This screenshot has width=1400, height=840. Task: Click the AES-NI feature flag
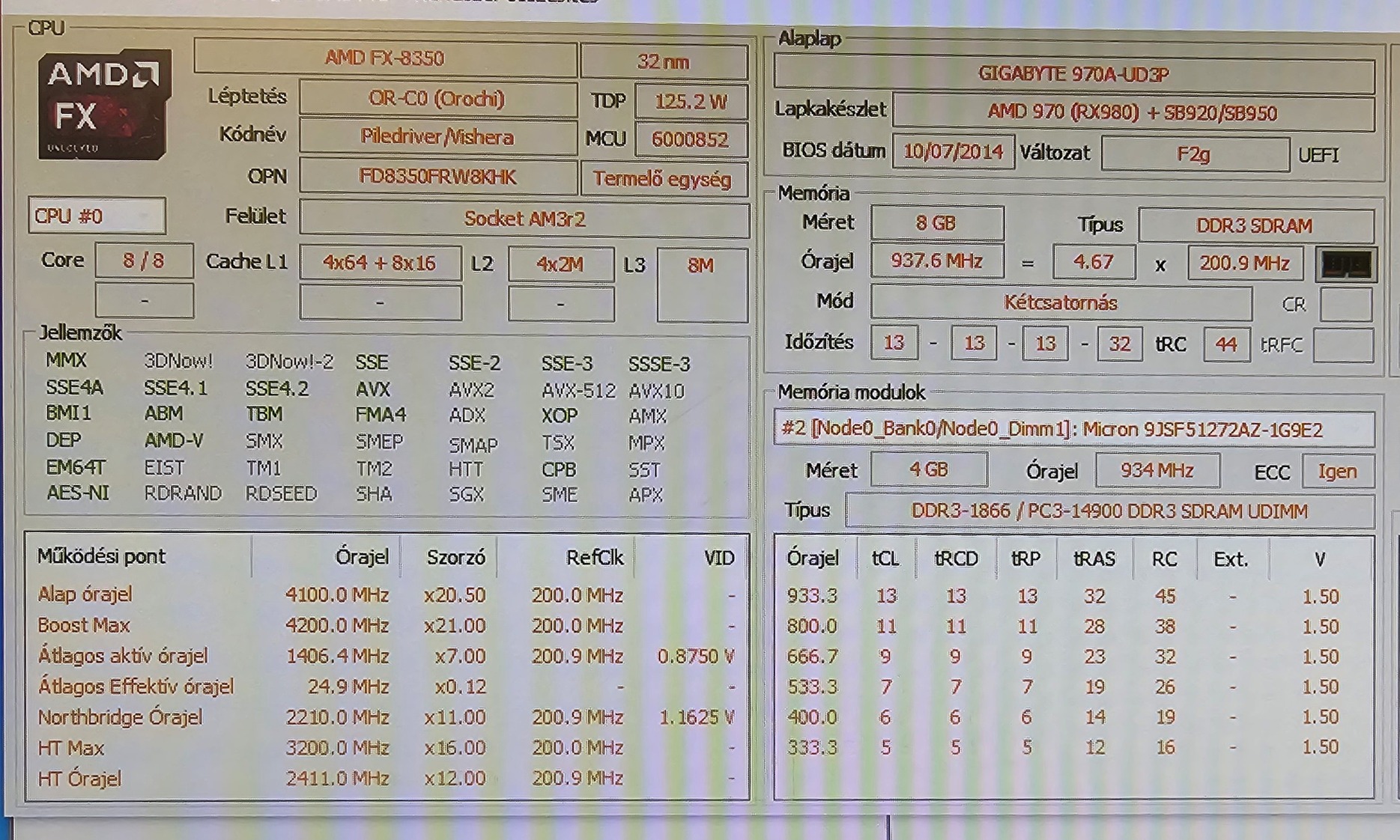point(78,493)
